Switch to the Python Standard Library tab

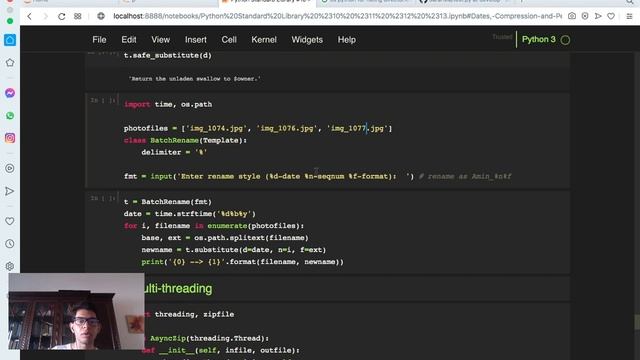[x=267, y=2]
